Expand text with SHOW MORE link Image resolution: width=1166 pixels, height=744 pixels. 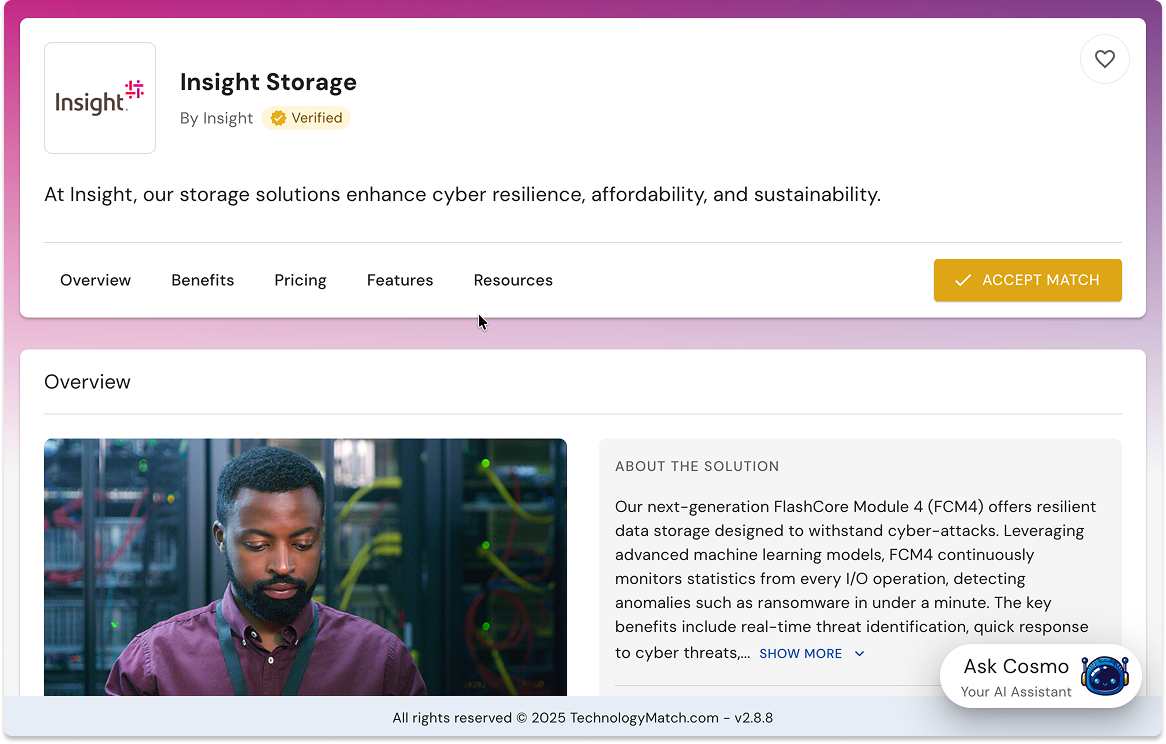coord(801,653)
